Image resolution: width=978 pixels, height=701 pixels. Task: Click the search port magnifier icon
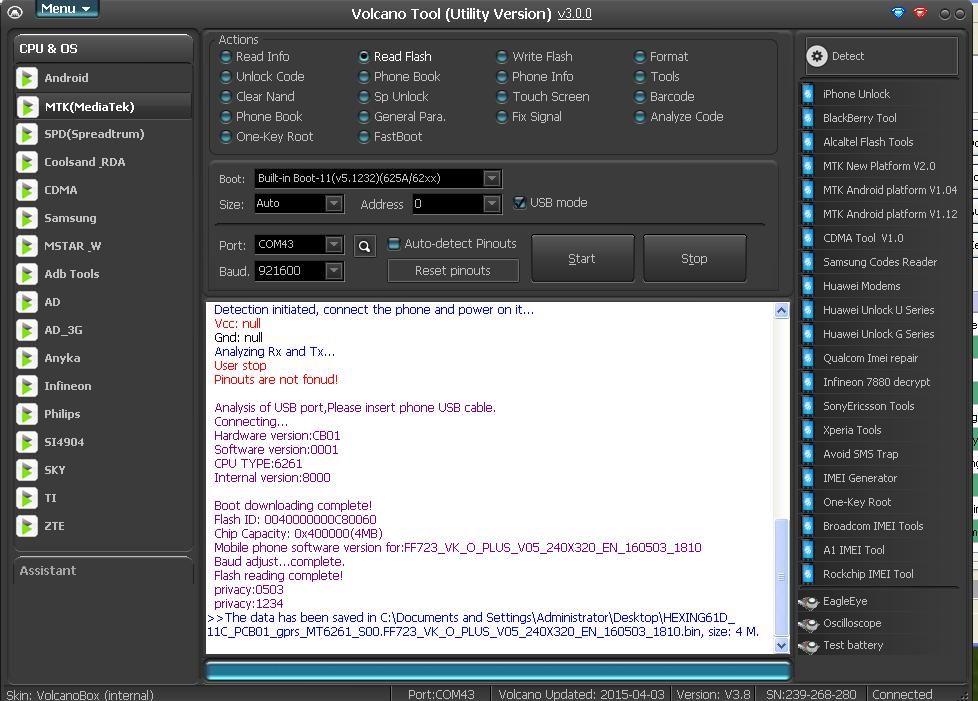(365, 246)
